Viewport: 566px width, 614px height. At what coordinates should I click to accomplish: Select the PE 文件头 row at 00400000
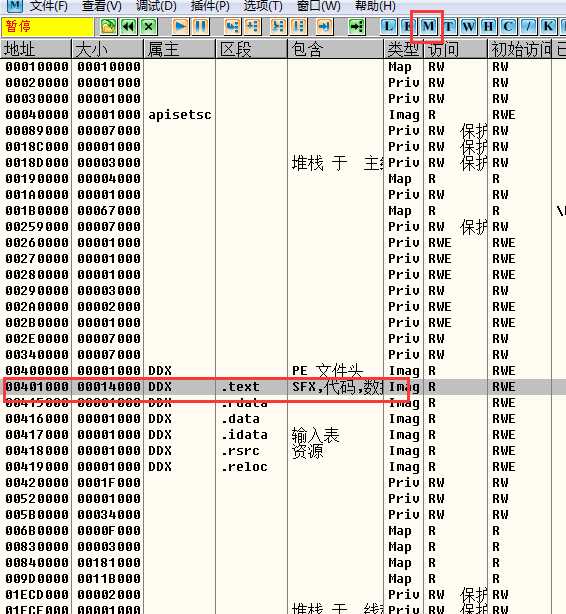pyautogui.click(x=283, y=371)
